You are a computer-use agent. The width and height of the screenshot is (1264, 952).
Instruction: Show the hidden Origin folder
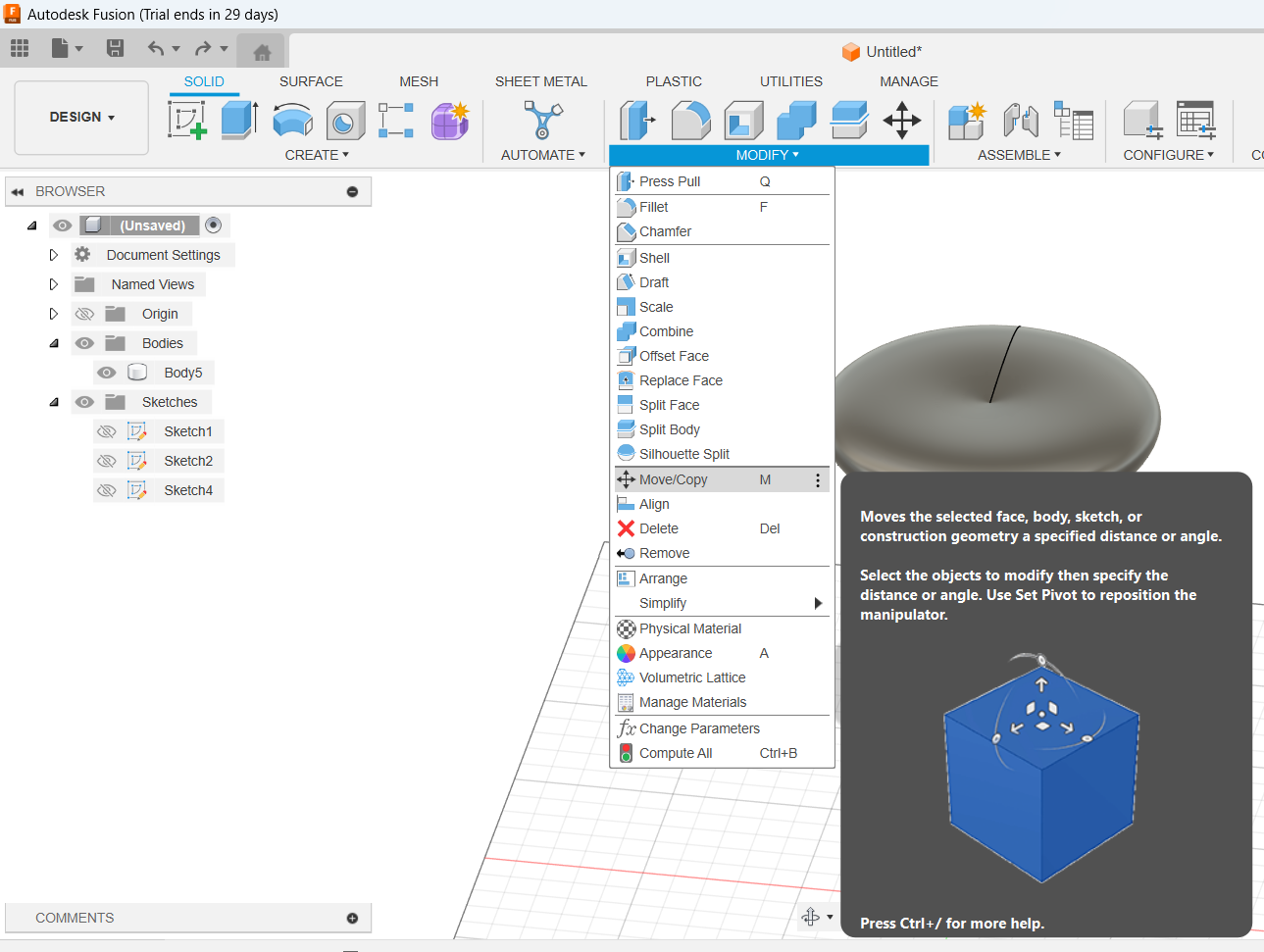point(85,314)
